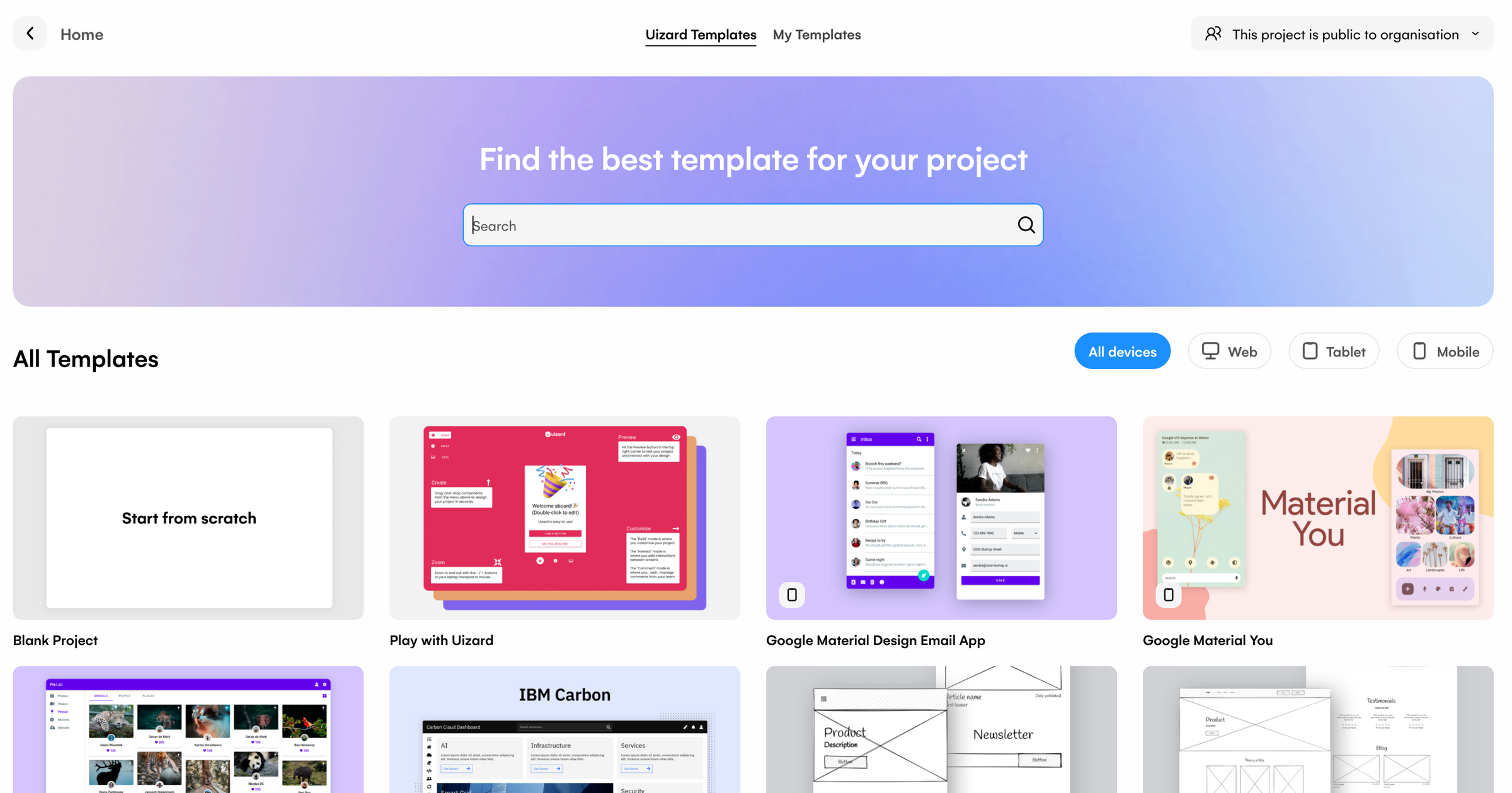Screen dimensions: 1512x793
Task: Click the search input field
Action: (753, 224)
